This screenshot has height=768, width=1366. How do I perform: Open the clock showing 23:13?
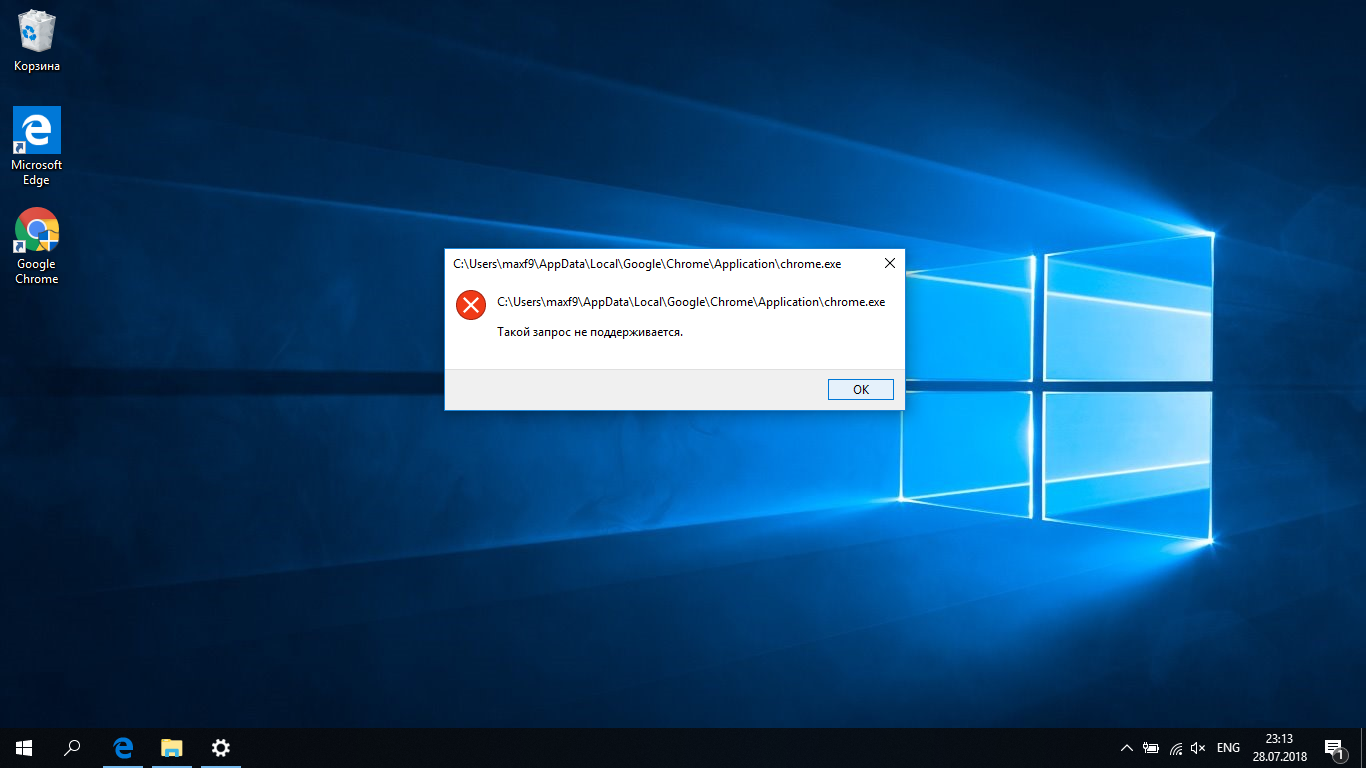[x=1279, y=748]
